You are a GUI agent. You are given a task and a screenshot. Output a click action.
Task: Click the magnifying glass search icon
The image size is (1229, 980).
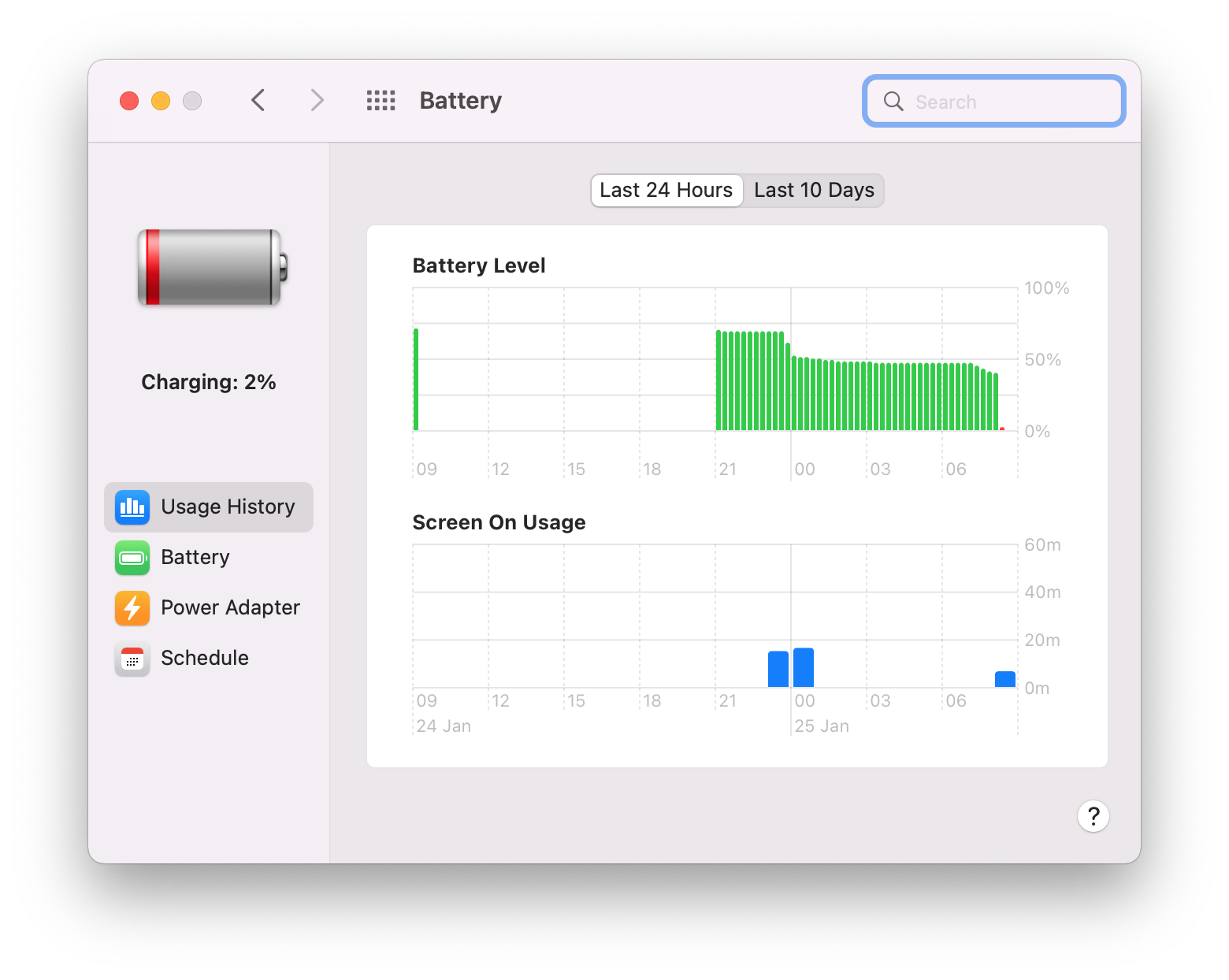click(893, 101)
